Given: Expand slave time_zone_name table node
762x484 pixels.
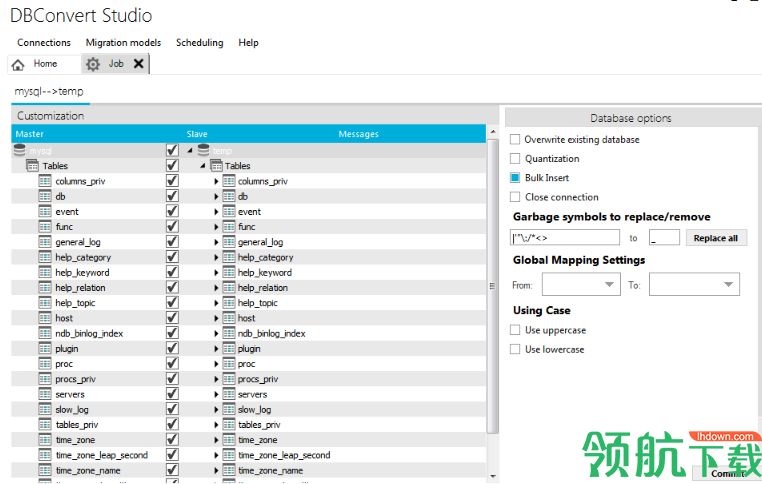Looking at the screenshot, I should point(216,470).
